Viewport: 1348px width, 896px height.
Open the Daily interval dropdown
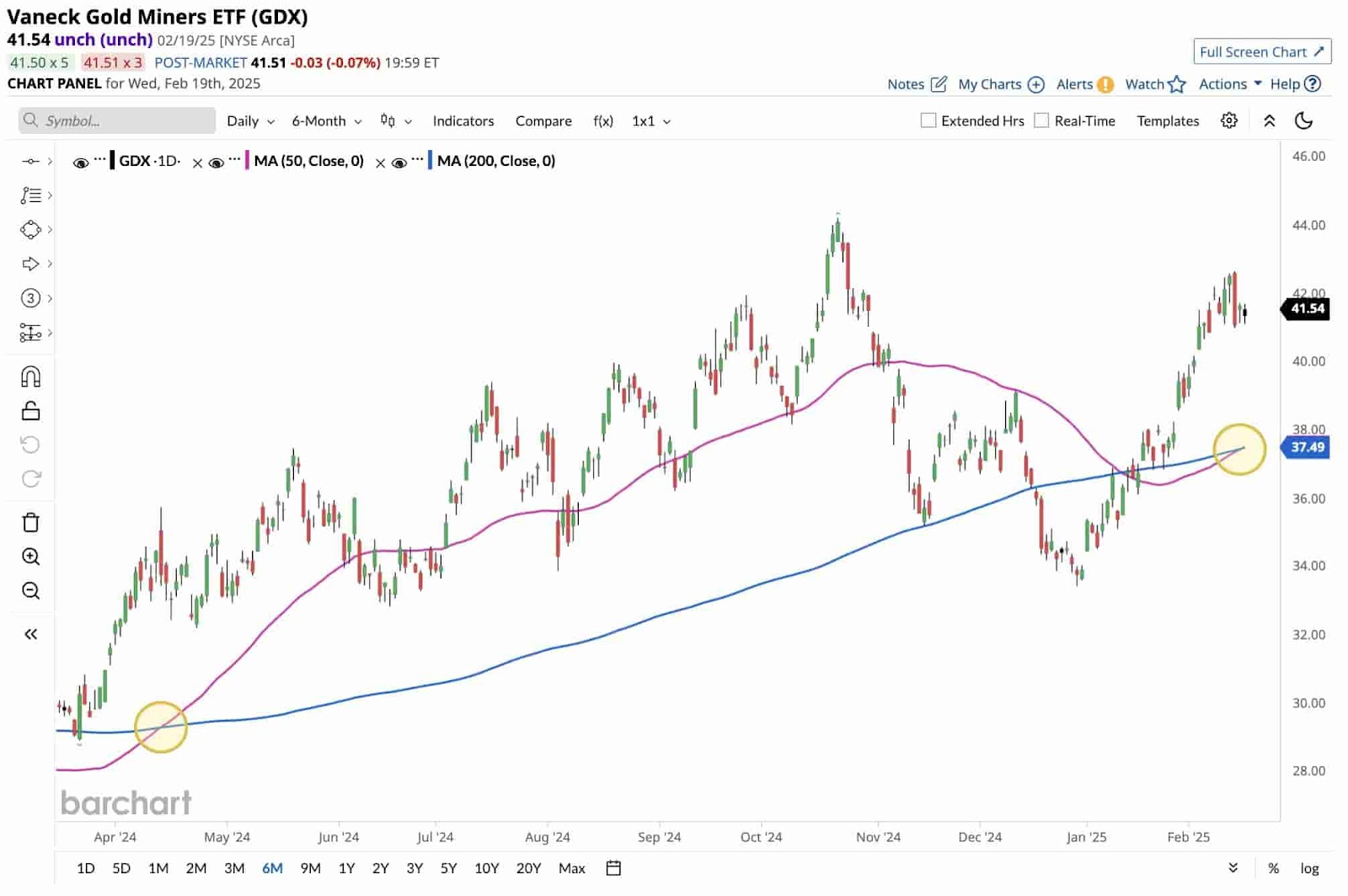pyautogui.click(x=251, y=120)
